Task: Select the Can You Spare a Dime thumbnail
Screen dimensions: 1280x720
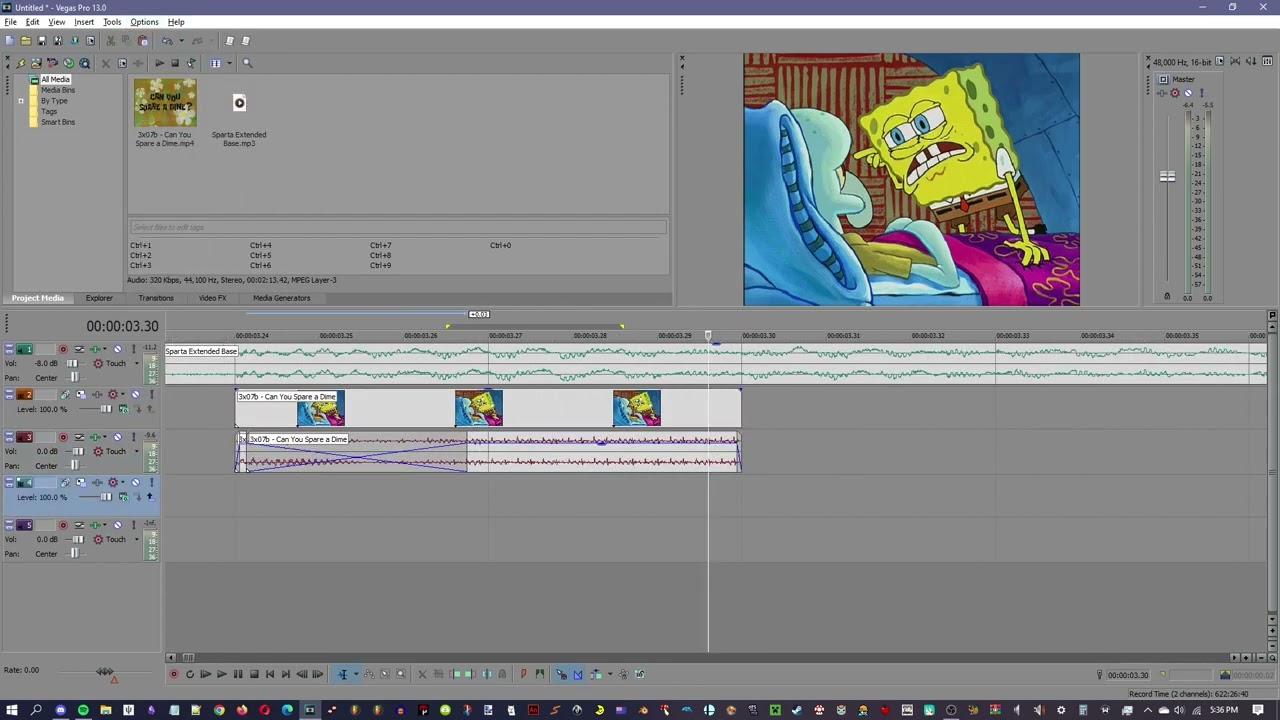Action: tap(165, 103)
